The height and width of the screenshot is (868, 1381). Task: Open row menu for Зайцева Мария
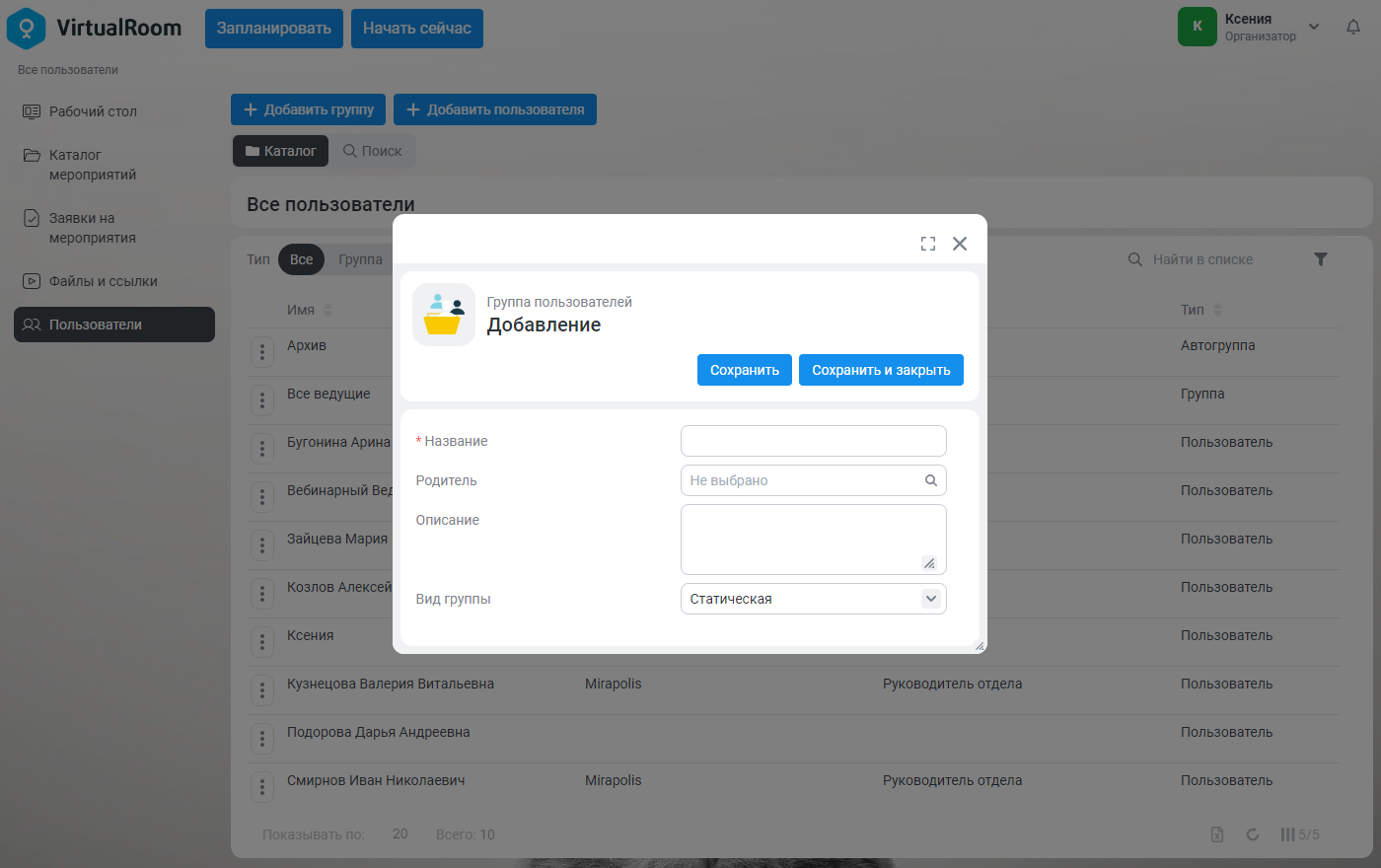[x=262, y=545]
